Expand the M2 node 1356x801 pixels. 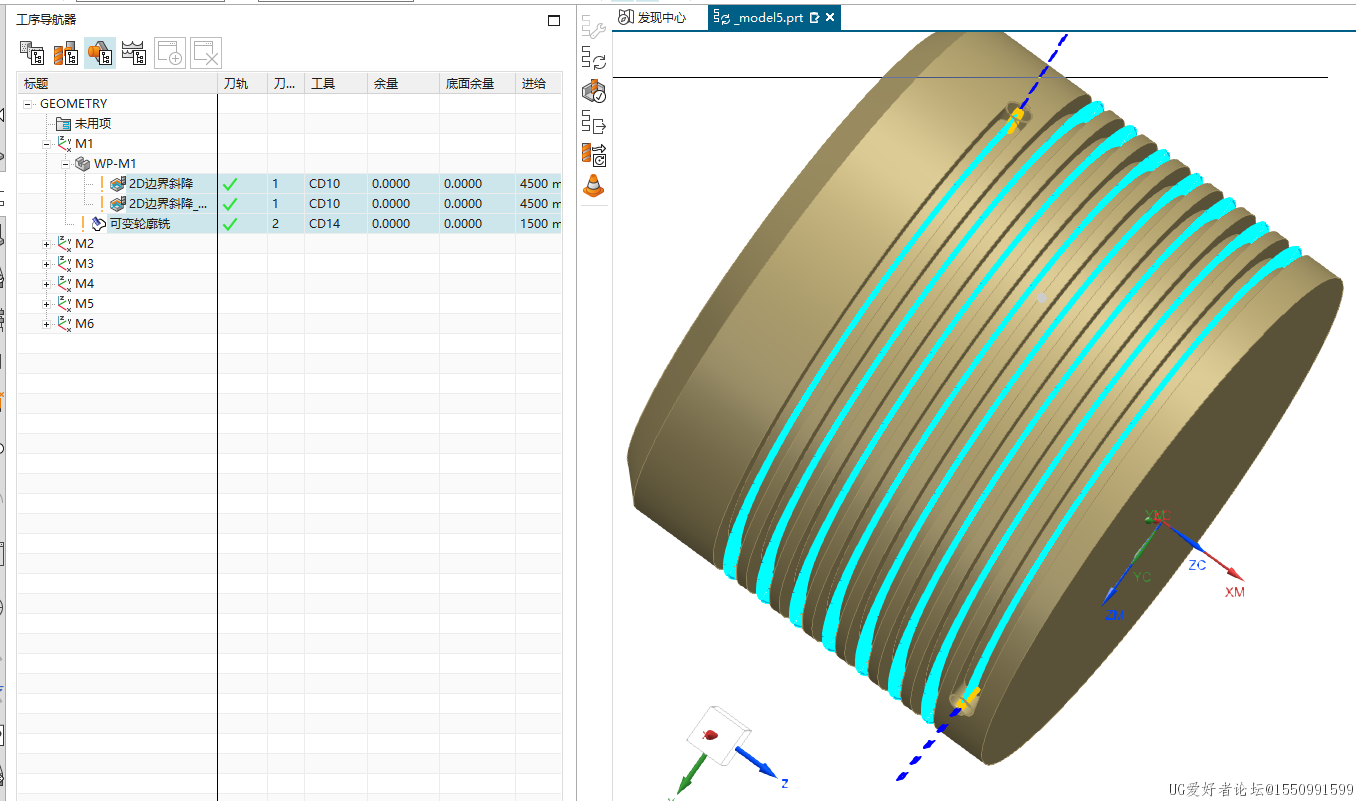pyautogui.click(x=46, y=244)
